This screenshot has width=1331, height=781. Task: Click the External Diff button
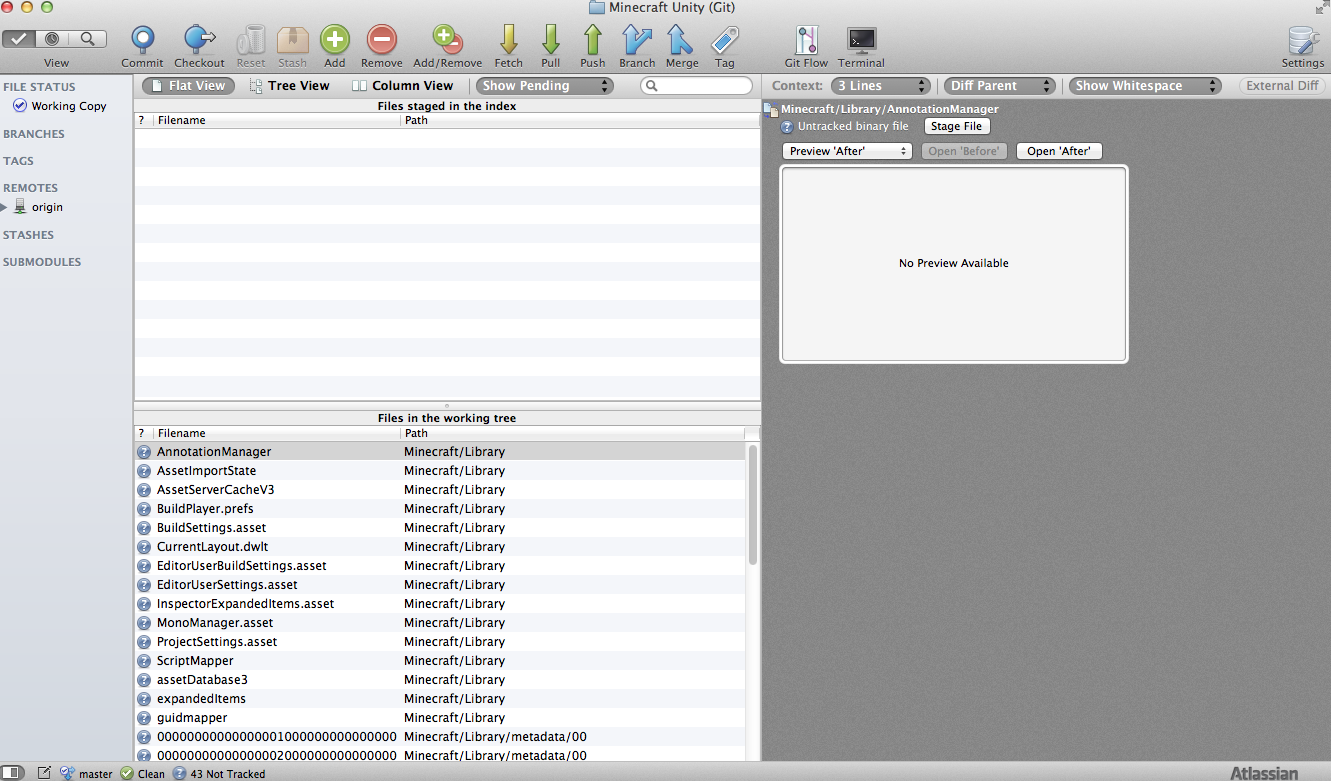pos(1282,86)
